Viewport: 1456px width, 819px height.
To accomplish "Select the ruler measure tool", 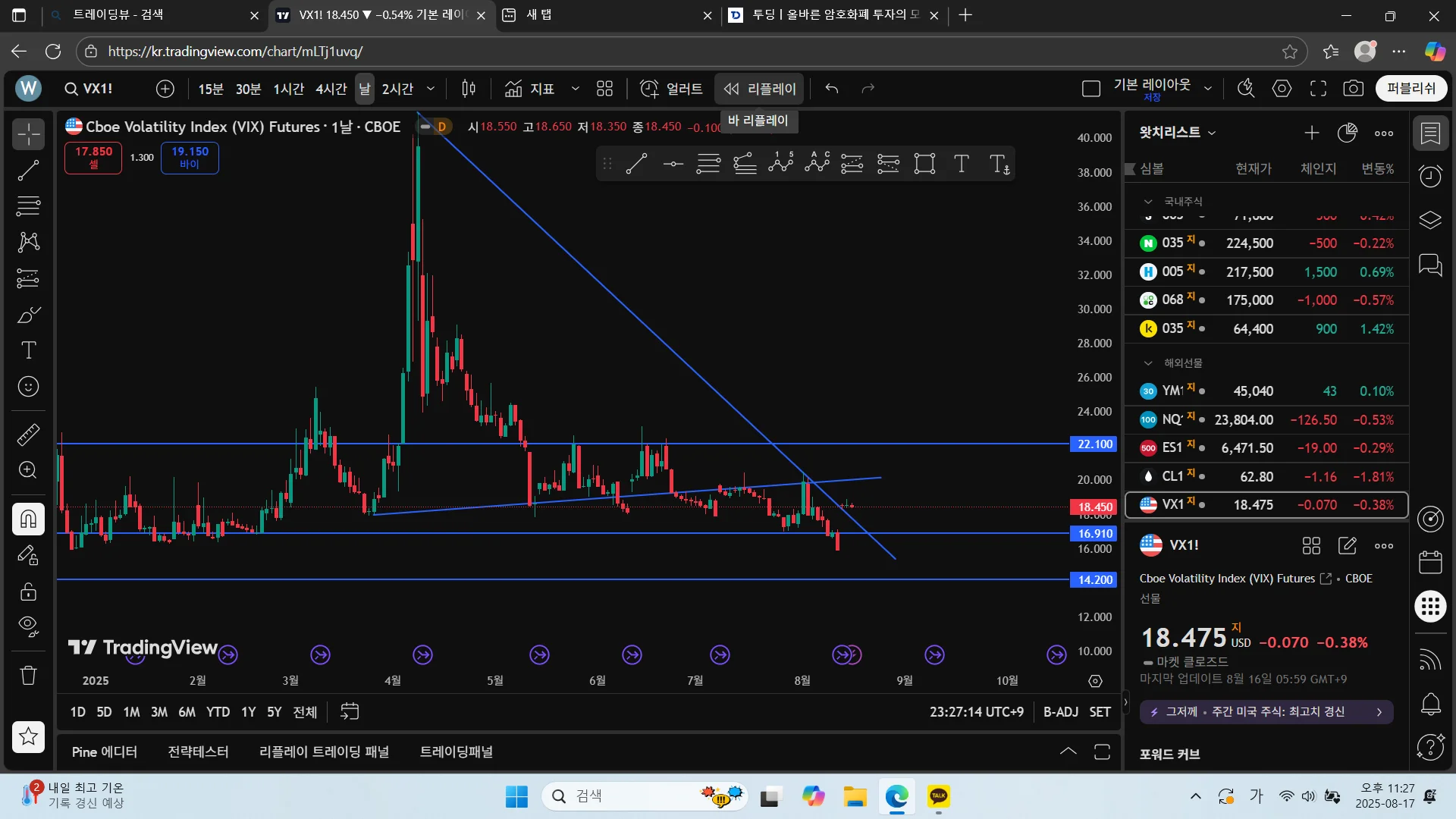I will [28, 435].
